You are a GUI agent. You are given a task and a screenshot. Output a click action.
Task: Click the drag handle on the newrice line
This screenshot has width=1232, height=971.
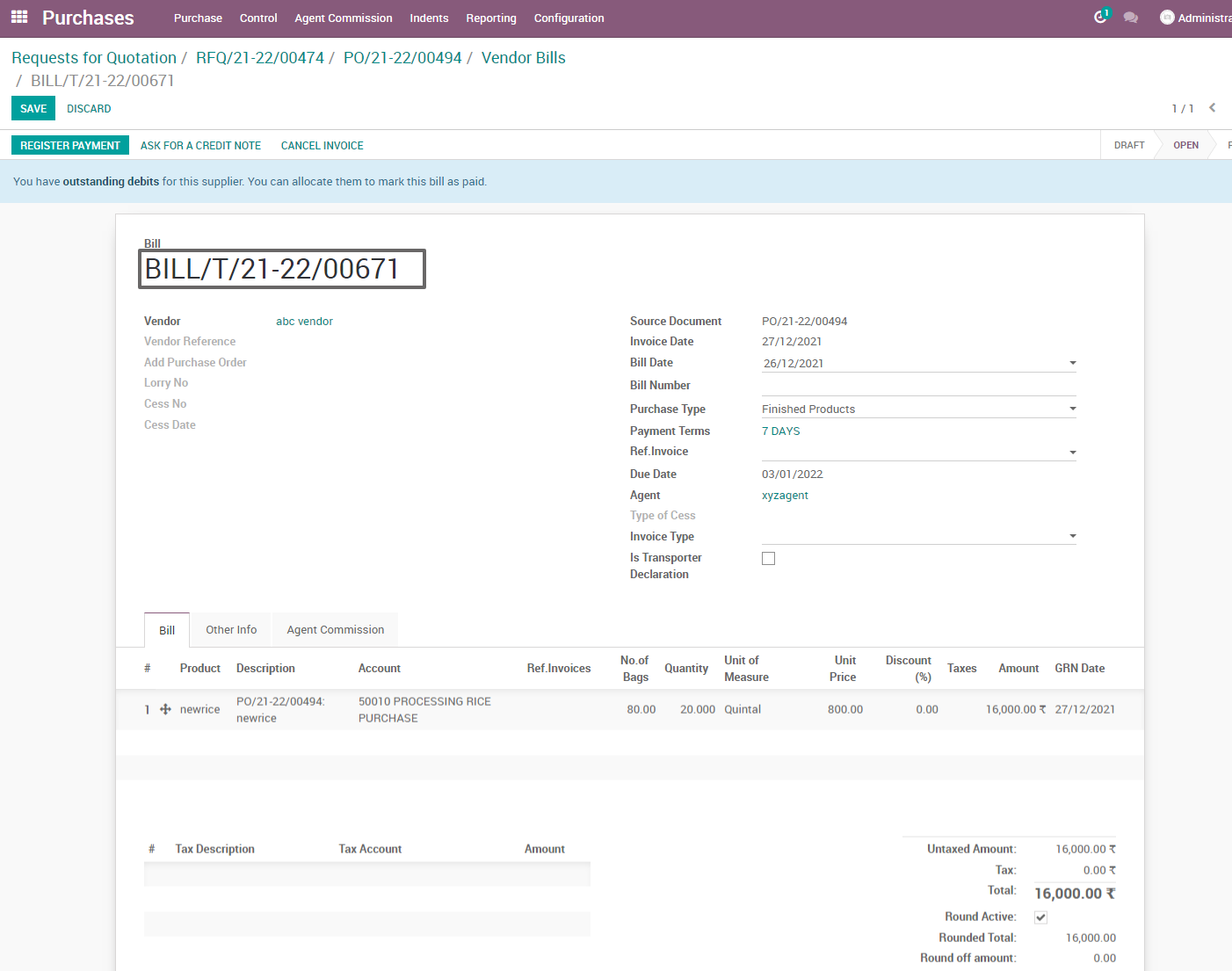tap(164, 709)
